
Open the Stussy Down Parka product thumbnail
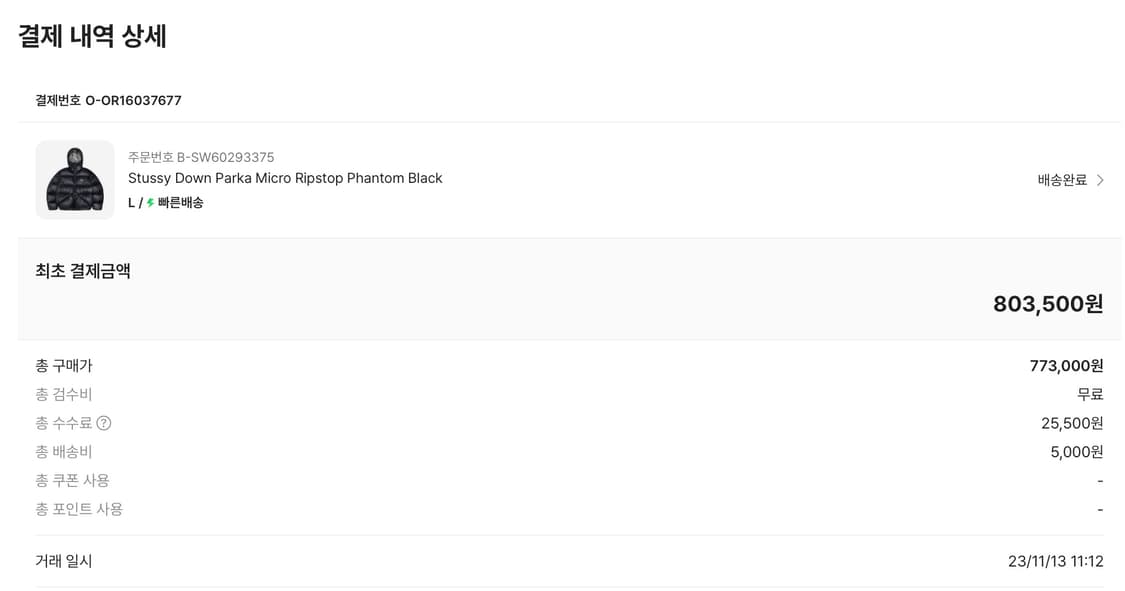(x=75, y=179)
